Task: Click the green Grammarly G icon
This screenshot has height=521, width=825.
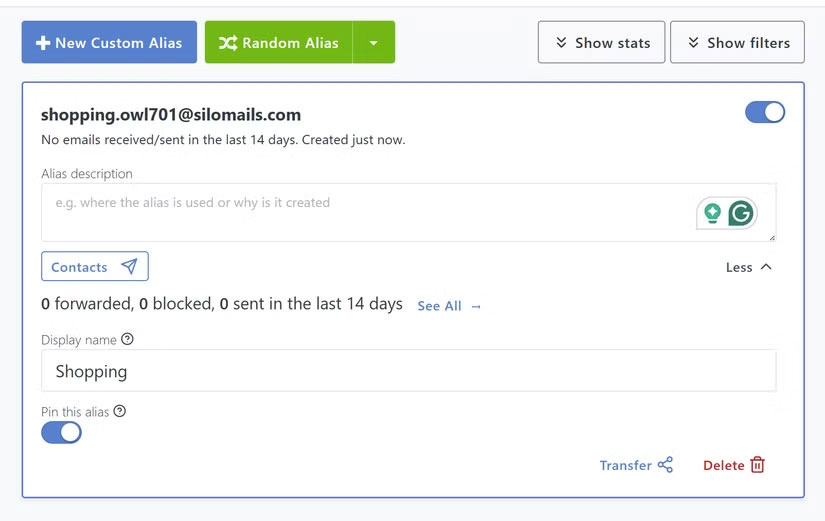Action: point(741,213)
